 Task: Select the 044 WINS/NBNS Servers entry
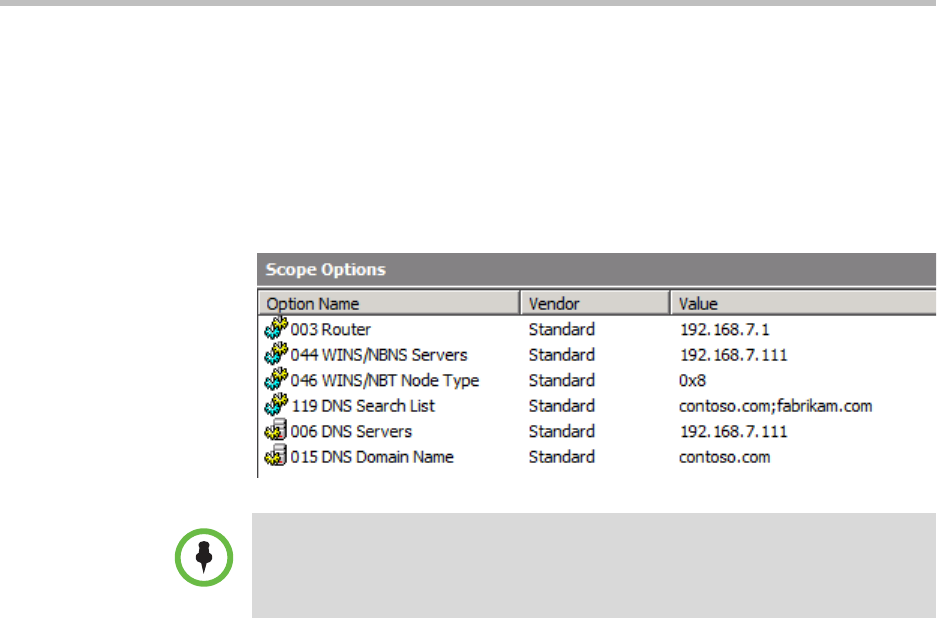[x=379, y=355]
